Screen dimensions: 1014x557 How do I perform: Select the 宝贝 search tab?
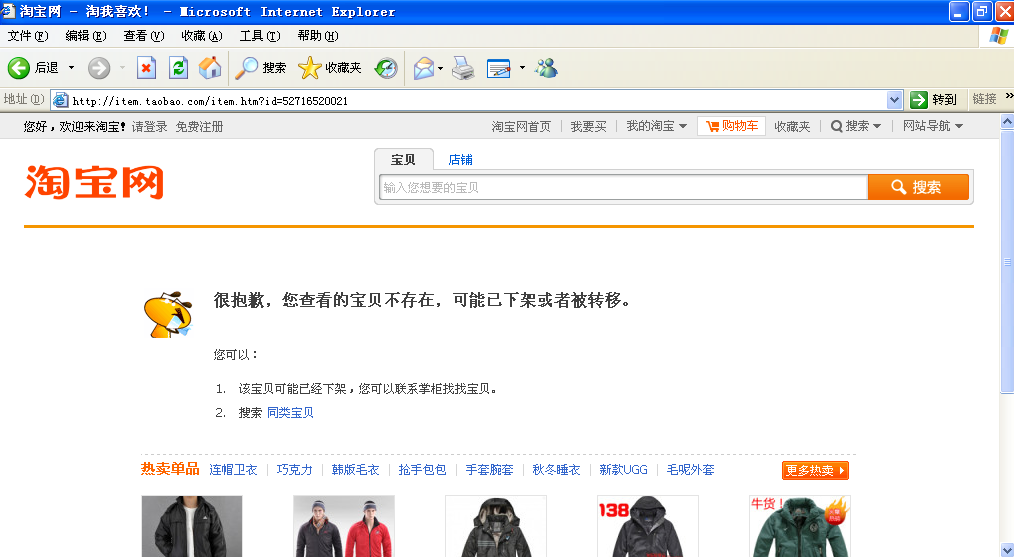(404, 160)
